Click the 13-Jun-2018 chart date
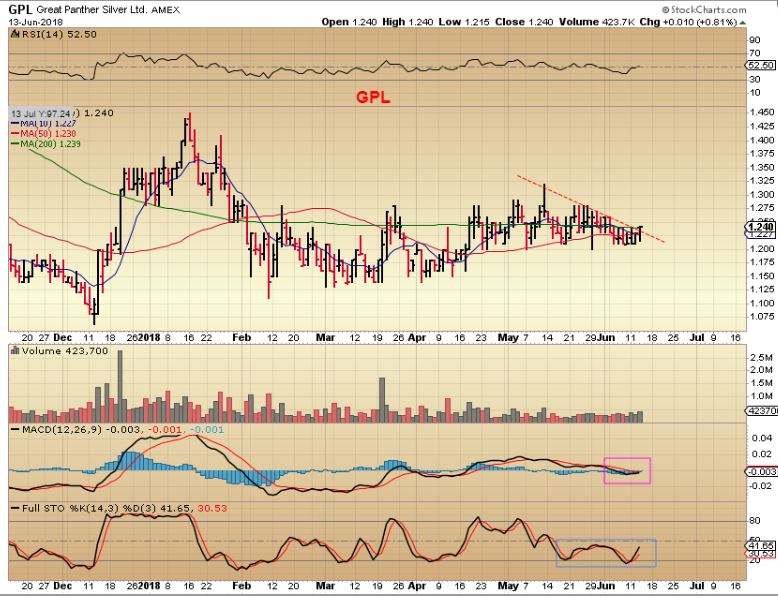 pyautogui.click(x=35, y=22)
